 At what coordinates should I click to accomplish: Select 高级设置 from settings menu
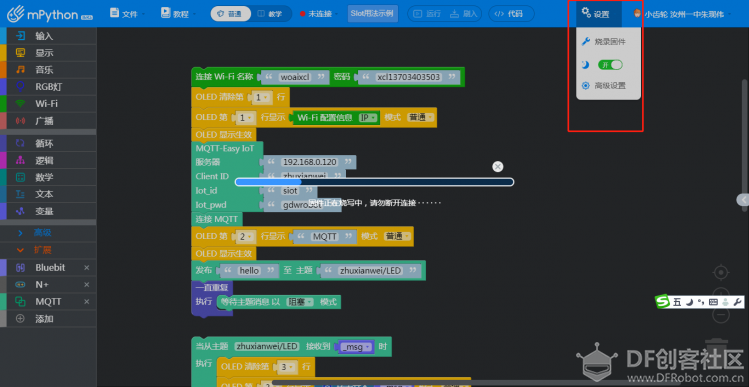click(609, 86)
